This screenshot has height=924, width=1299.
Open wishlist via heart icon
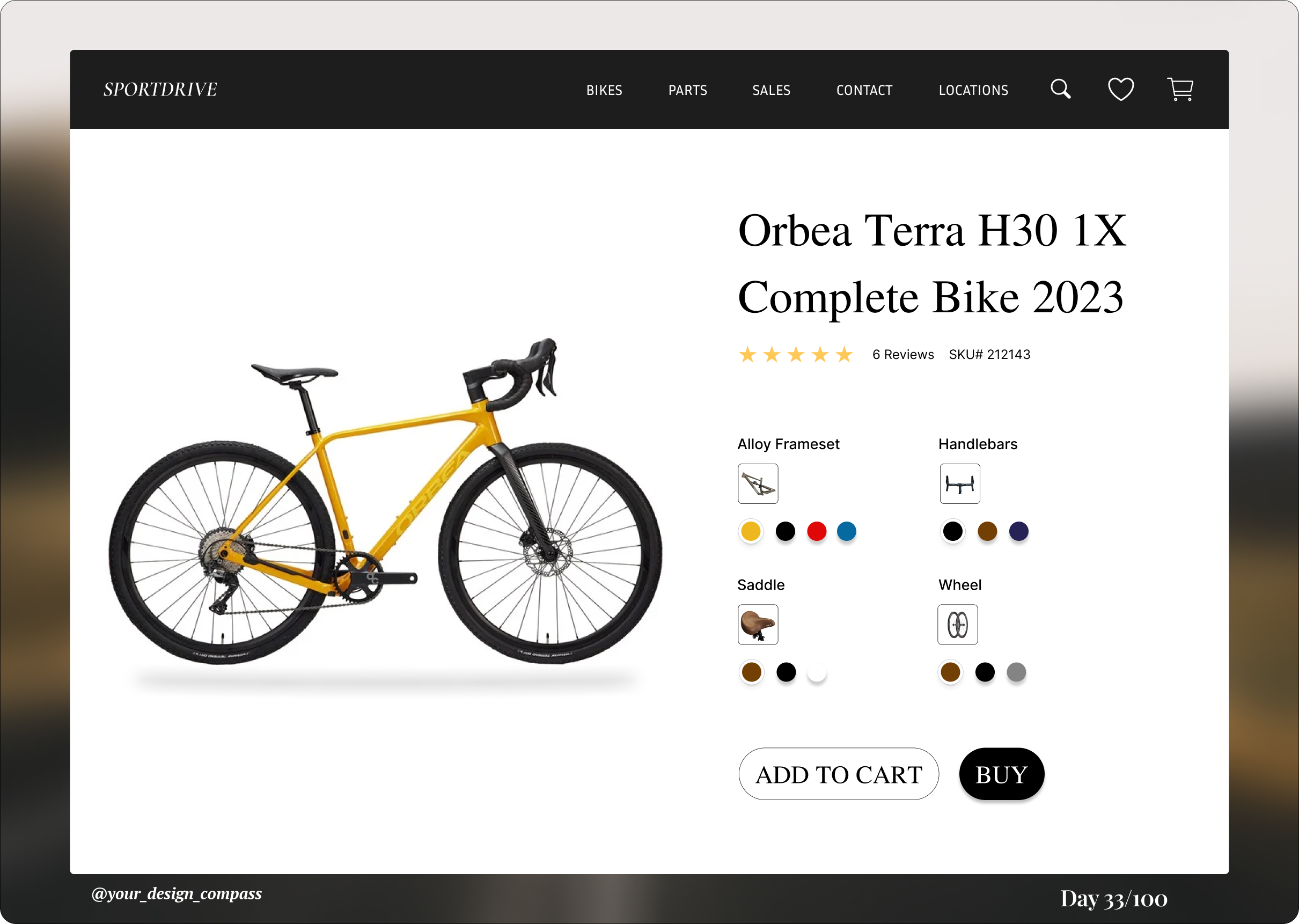point(1121,89)
